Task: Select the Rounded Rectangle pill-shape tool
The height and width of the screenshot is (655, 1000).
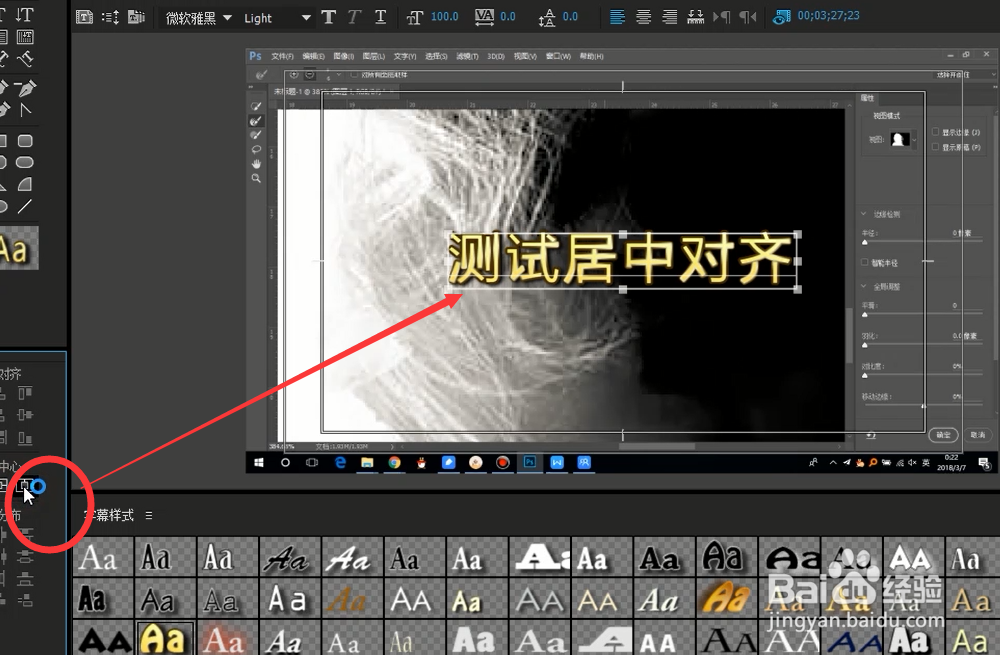Action: (x=25, y=162)
